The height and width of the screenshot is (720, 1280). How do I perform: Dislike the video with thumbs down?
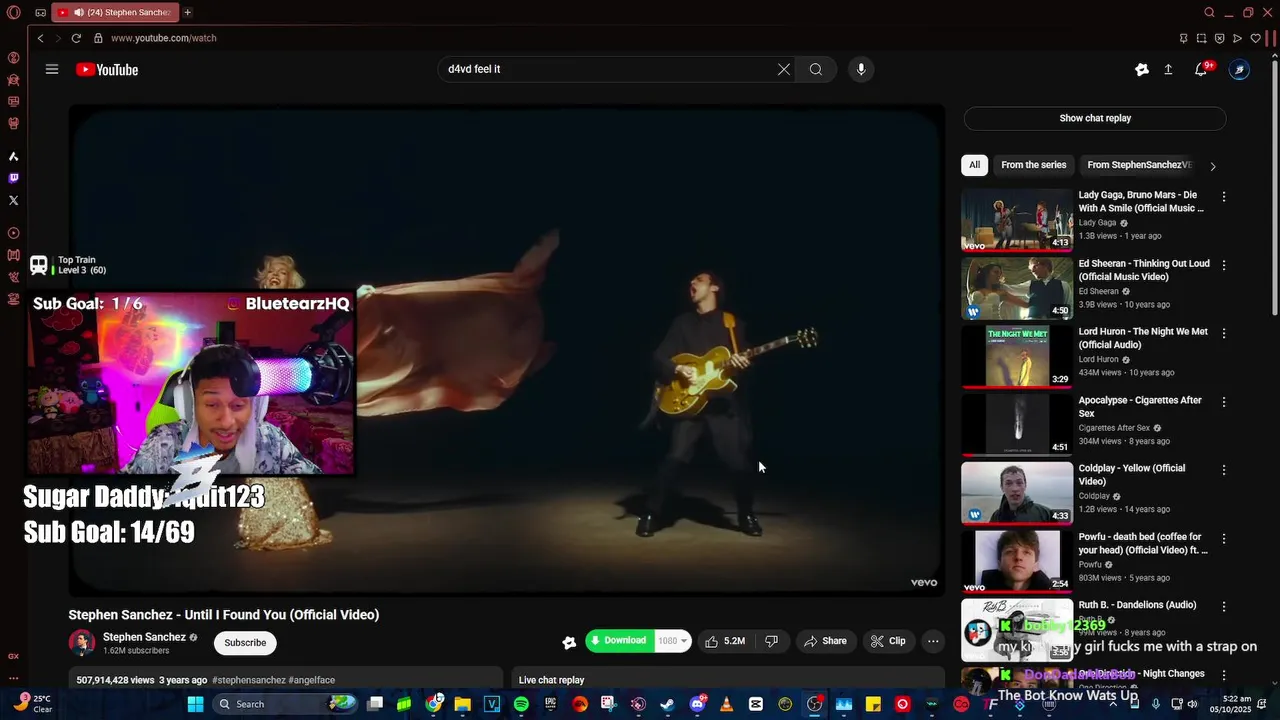pos(771,641)
